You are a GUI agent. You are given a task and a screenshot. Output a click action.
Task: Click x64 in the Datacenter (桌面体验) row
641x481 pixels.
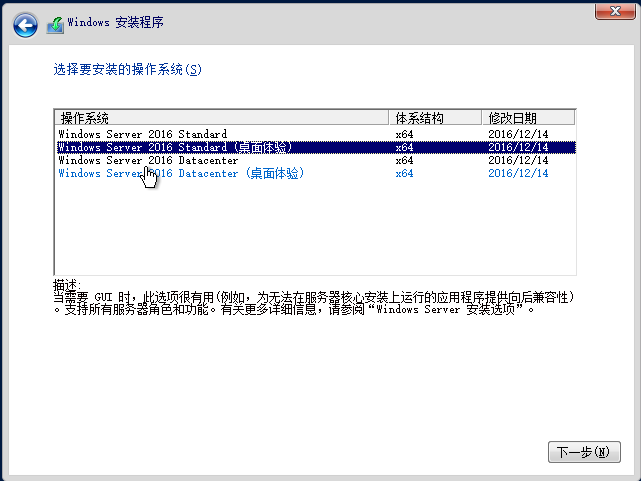404,173
